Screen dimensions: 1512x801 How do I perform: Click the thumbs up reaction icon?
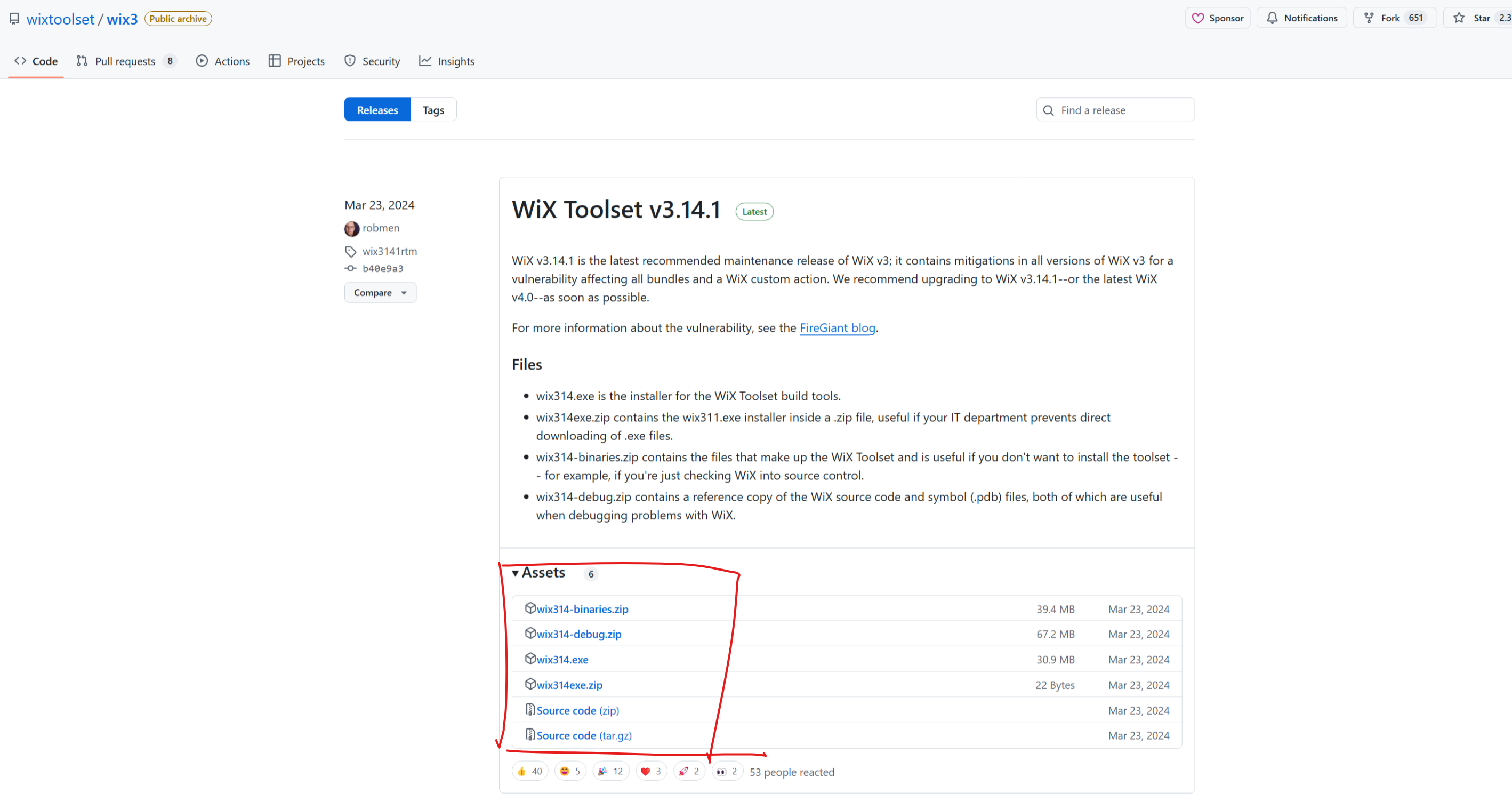[x=522, y=772]
